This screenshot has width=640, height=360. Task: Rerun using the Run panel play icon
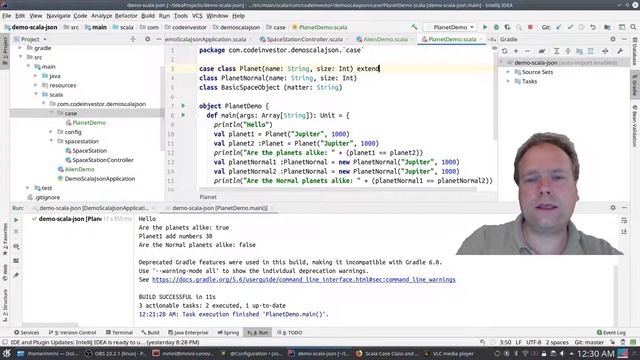(16, 220)
